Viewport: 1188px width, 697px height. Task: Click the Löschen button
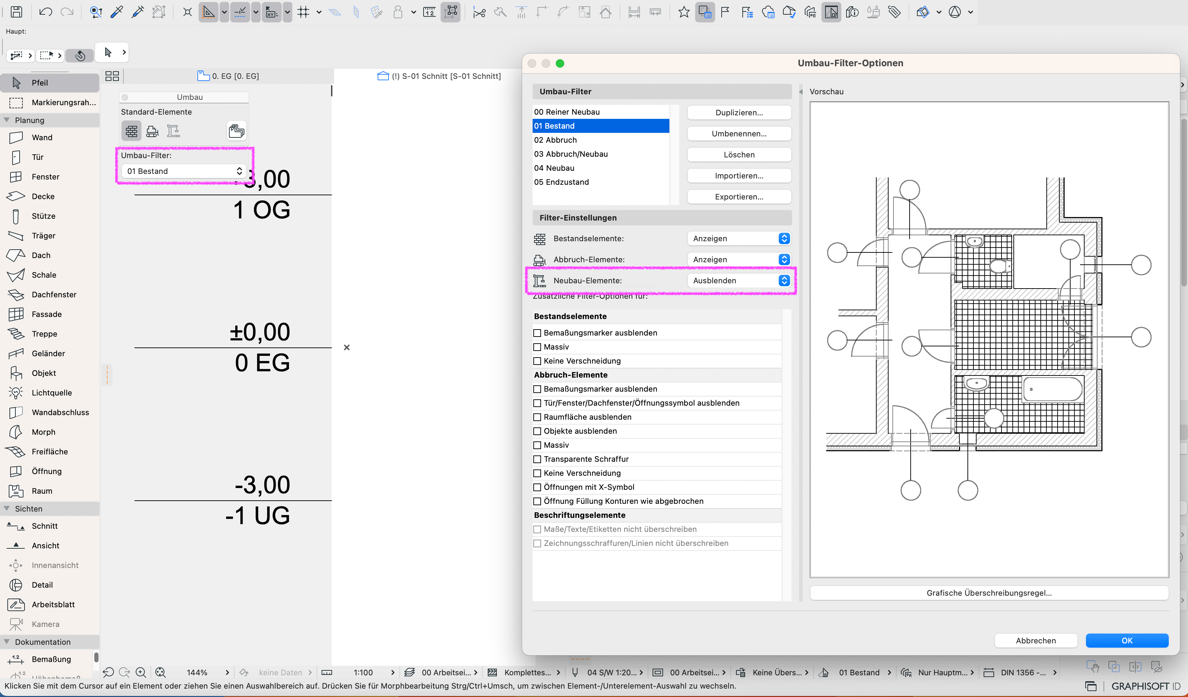(739, 155)
